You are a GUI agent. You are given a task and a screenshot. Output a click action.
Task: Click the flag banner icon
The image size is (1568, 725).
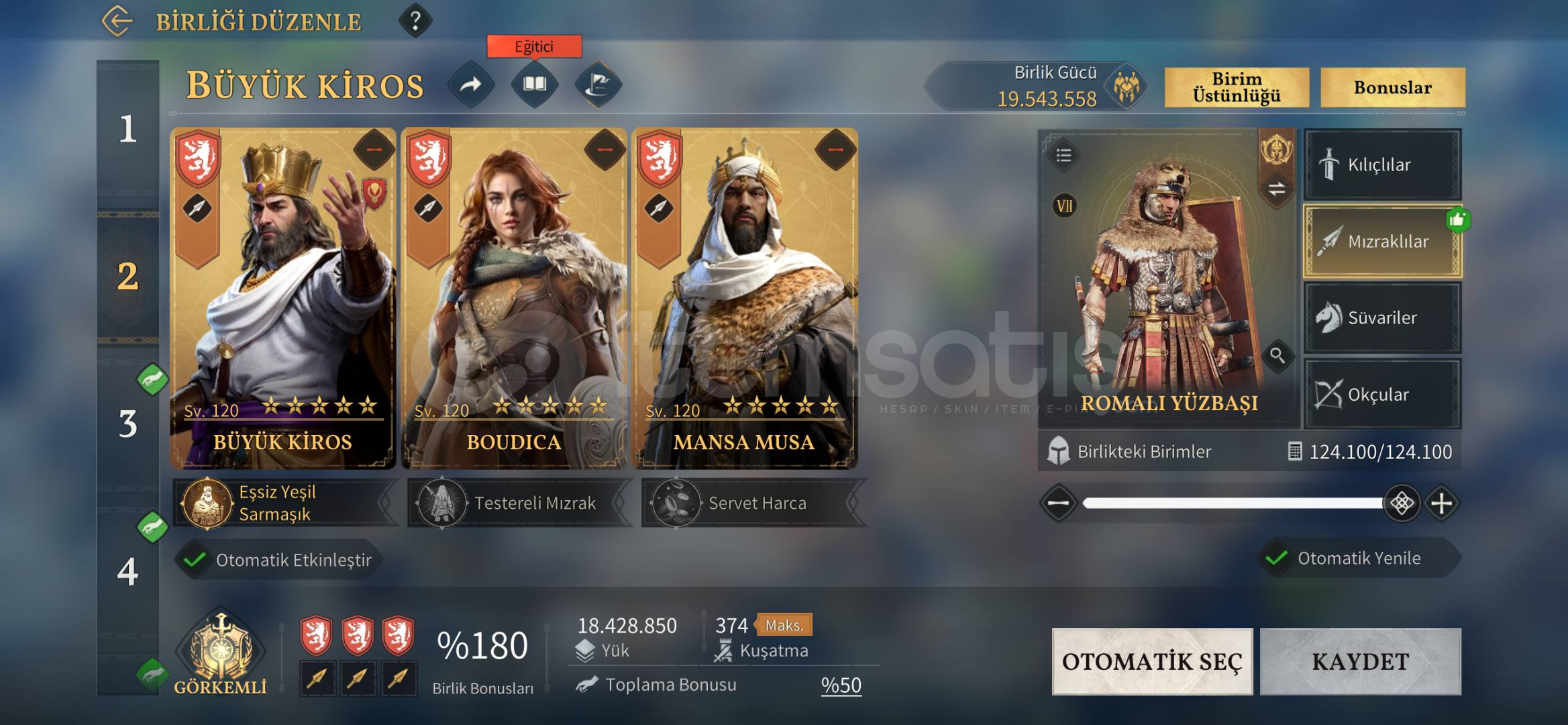coord(598,85)
